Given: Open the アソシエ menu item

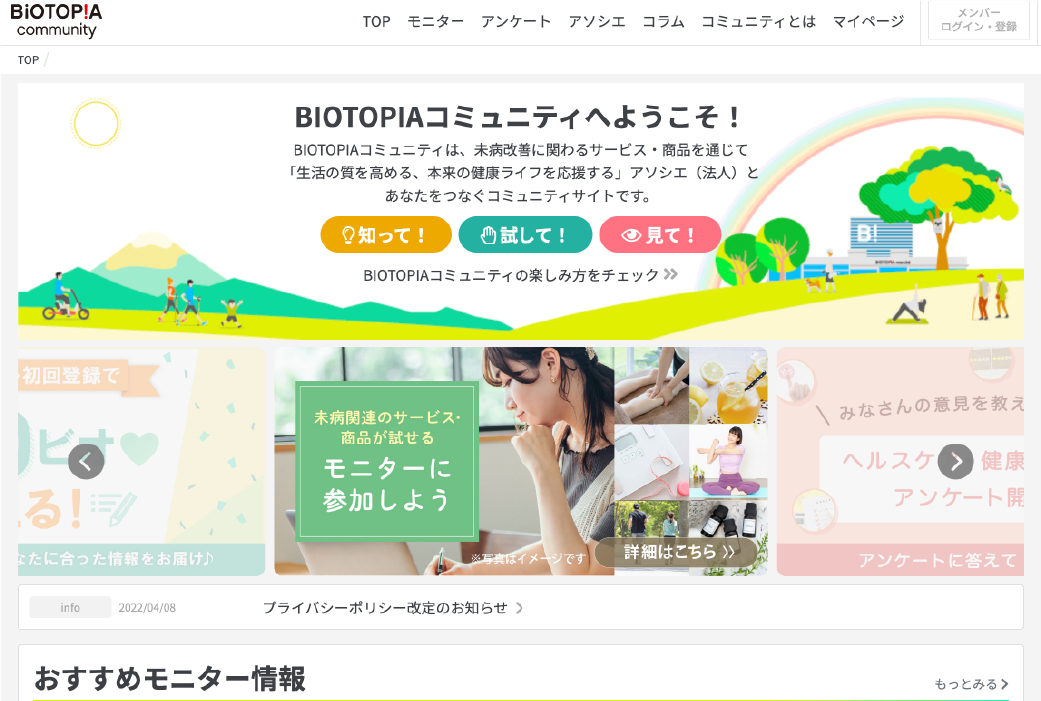Looking at the screenshot, I should coord(597,22).
